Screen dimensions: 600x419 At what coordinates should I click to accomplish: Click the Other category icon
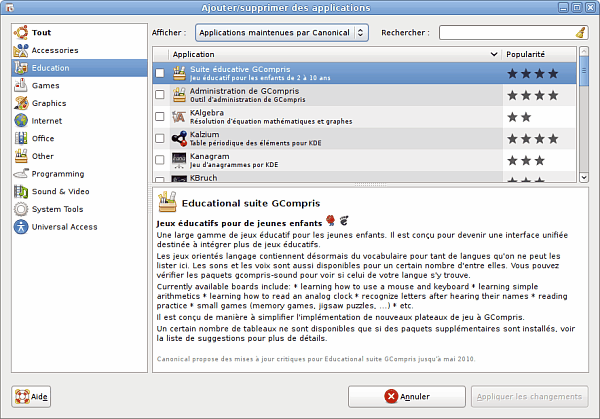[21, 156]
